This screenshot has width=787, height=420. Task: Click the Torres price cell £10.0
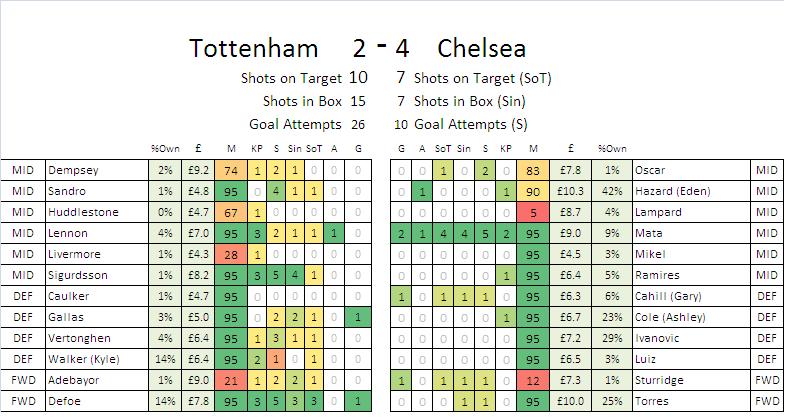pos(571,401)
